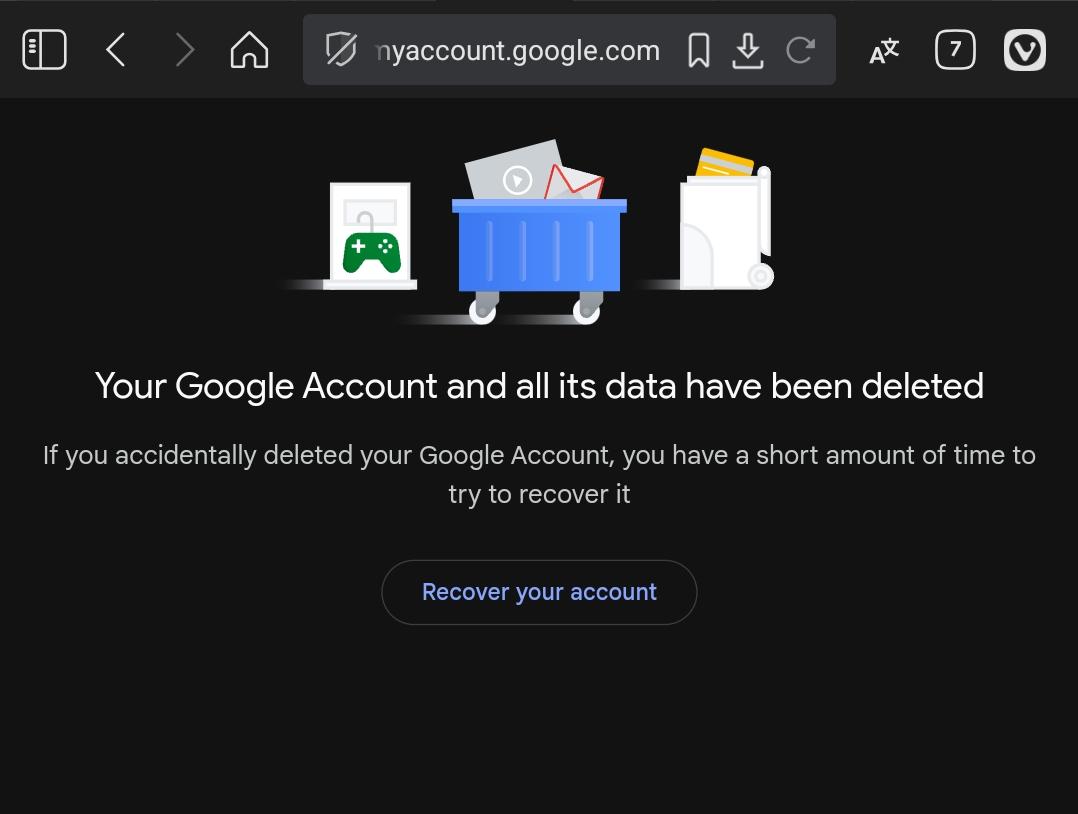Open the tracker blocker shield icon
1078x814 pixels.
[341, 50]
